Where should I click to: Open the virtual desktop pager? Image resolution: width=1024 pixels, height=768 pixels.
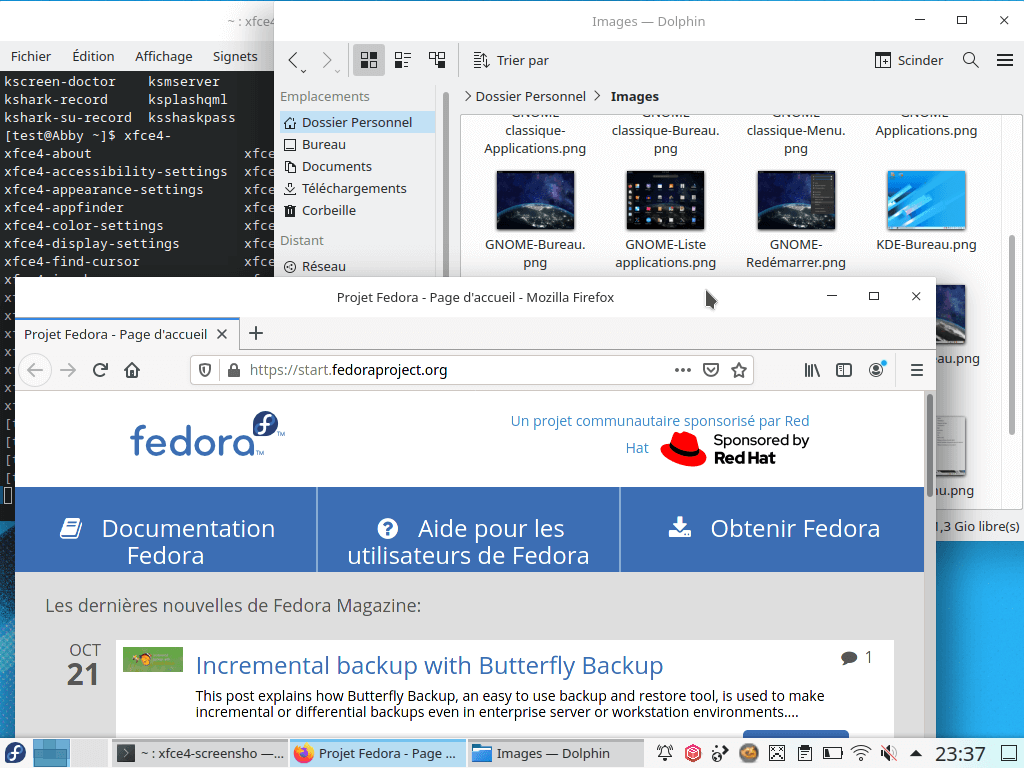pyautogui.click(x=70, y=753)
